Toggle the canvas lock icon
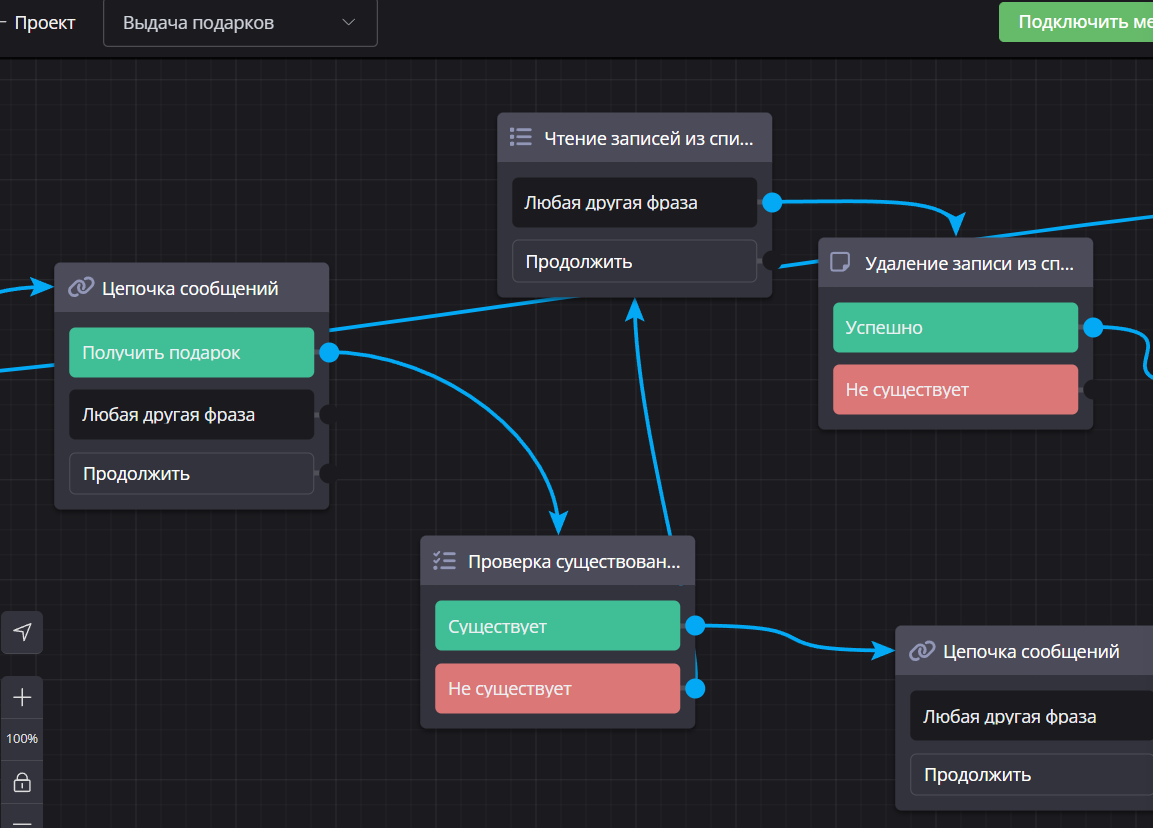The image size is (1153, 828). click(x=22, y=781)
